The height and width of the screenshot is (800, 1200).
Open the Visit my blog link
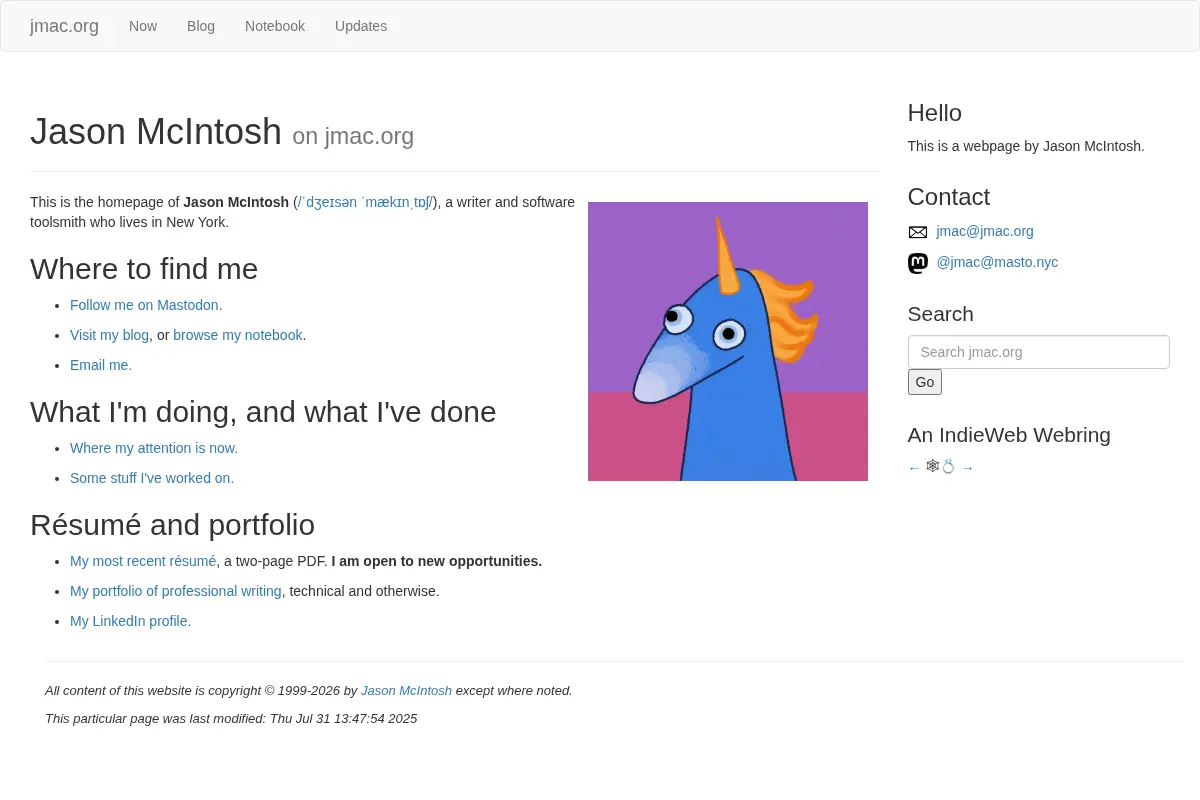[109, 335]
